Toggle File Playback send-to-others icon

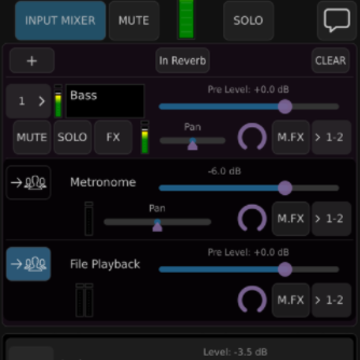click(29, 264)
